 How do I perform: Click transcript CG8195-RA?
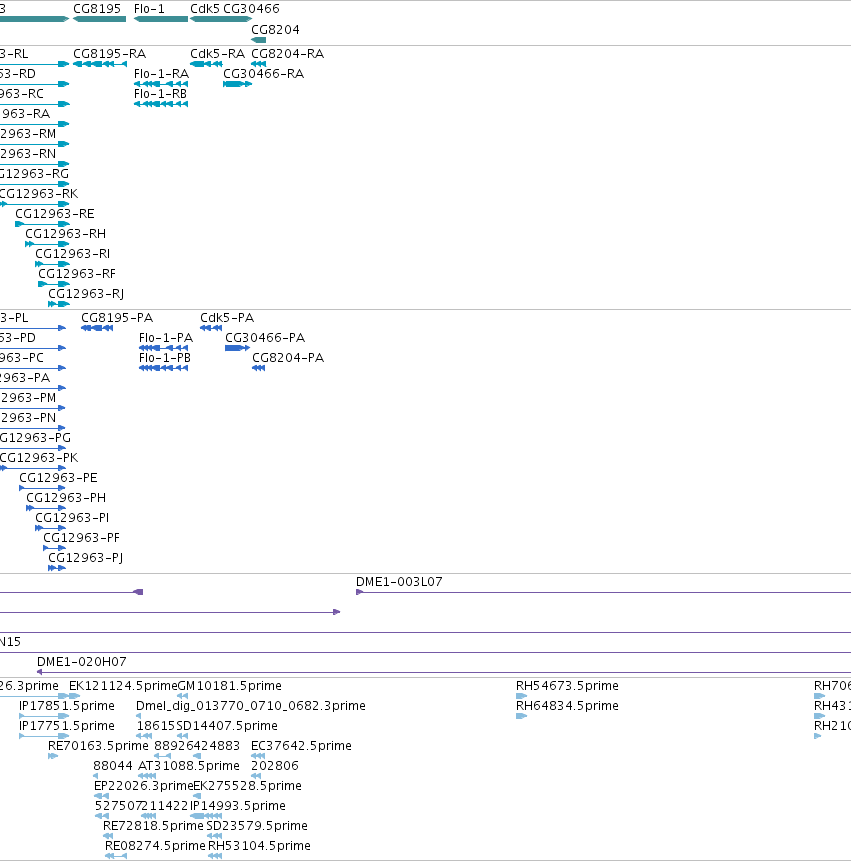(100, 64)
